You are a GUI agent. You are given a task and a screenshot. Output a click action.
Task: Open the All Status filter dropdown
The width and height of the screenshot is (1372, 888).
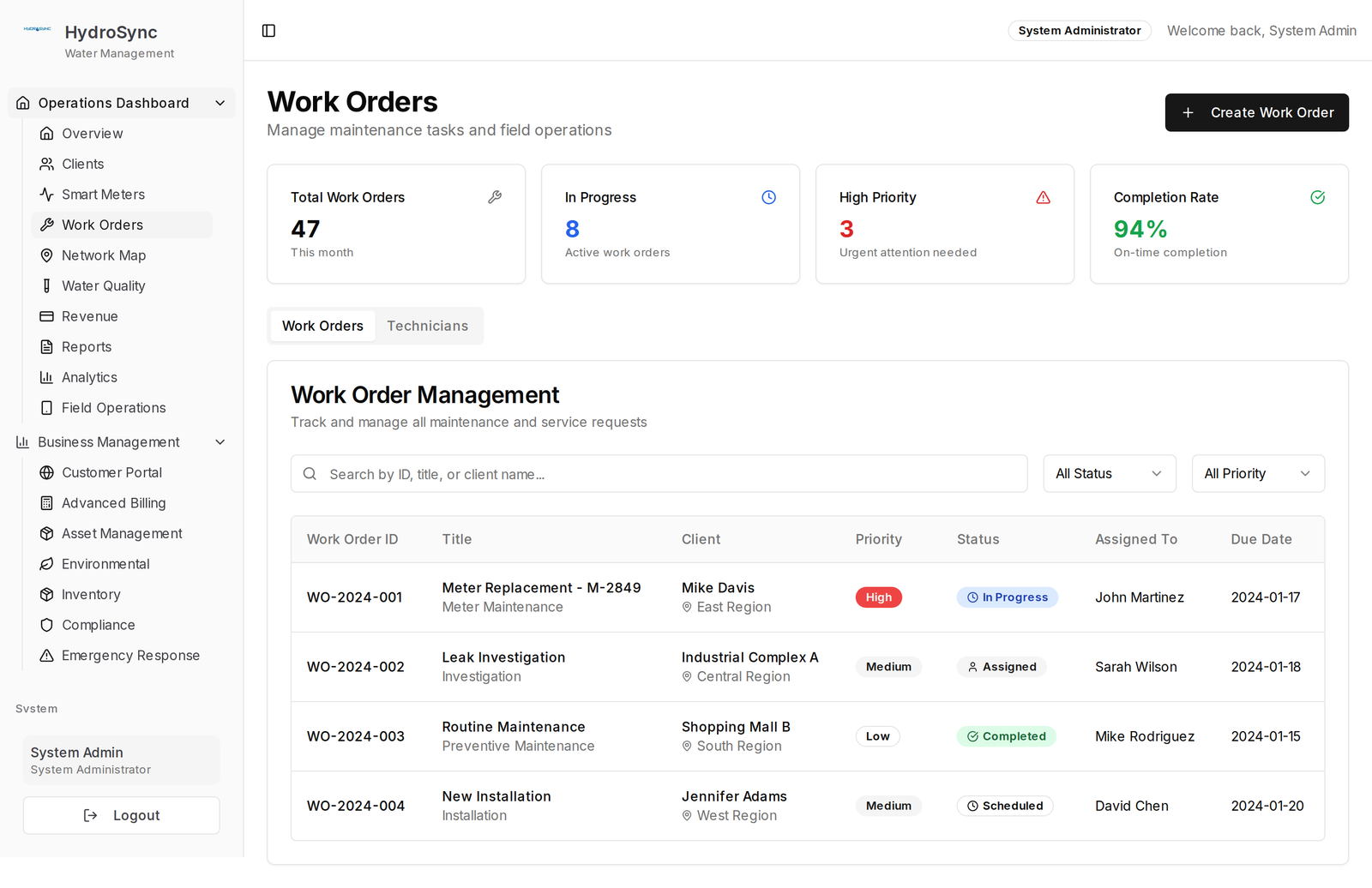click(x=1110, y=474)
